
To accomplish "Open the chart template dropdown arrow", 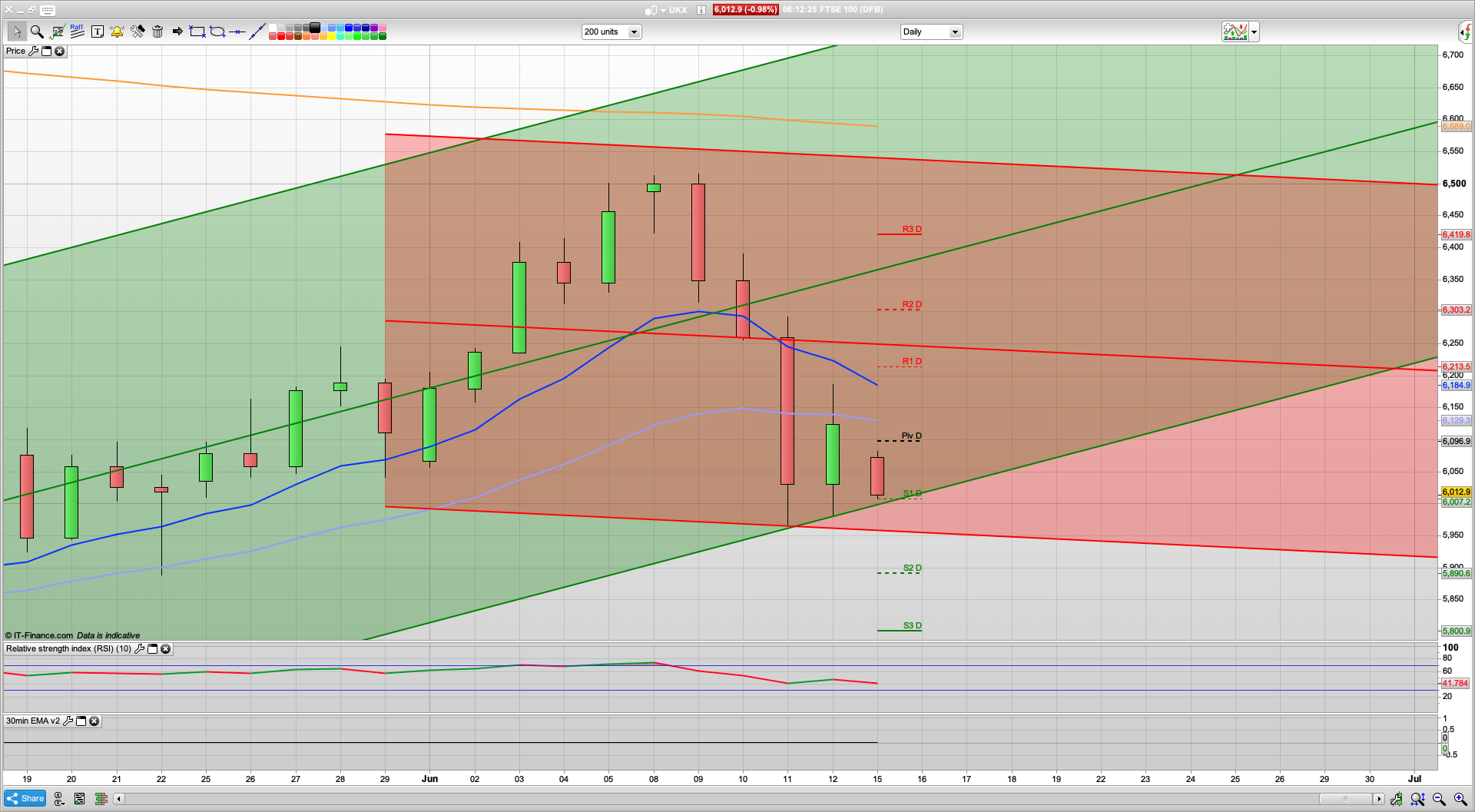I will pos(1254,32).
